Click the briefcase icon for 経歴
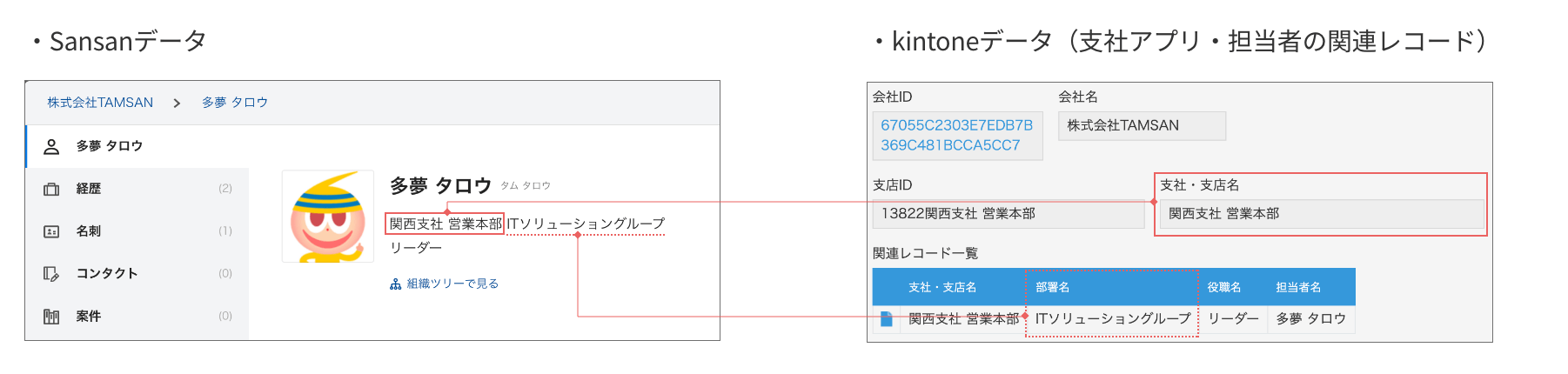 (51, 189)
